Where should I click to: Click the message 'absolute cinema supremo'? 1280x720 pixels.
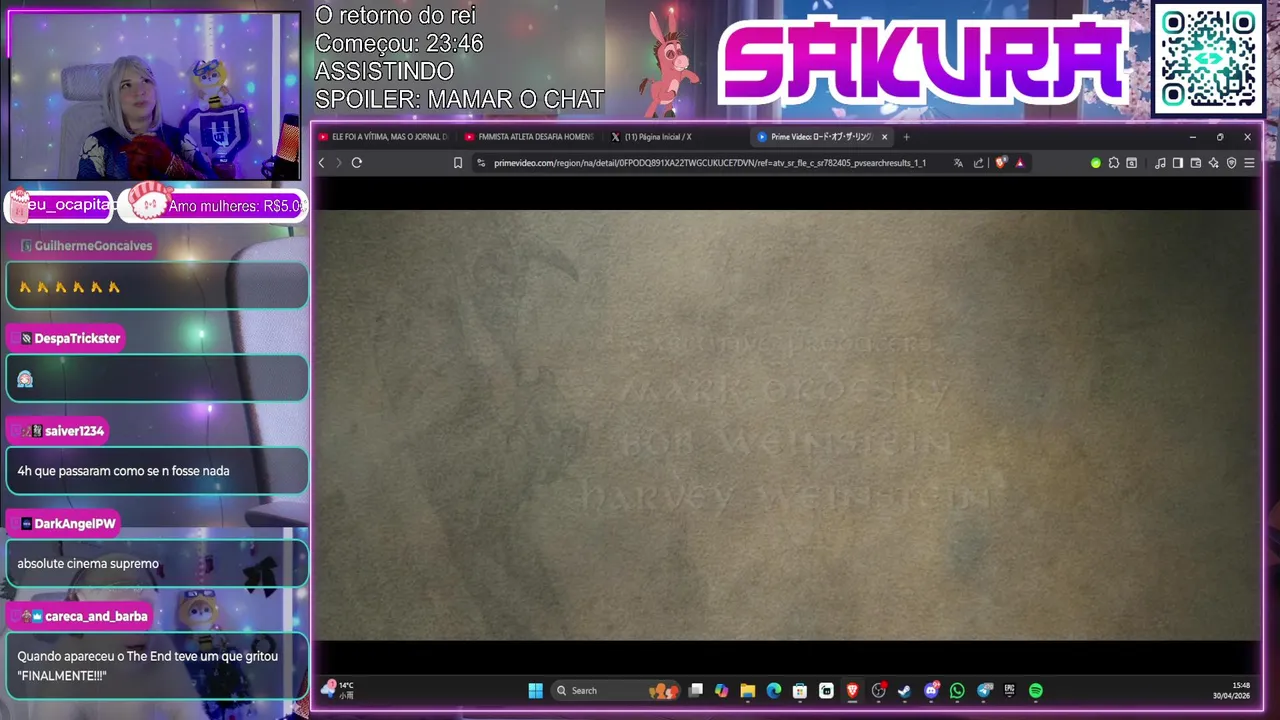tap(88, 564)
